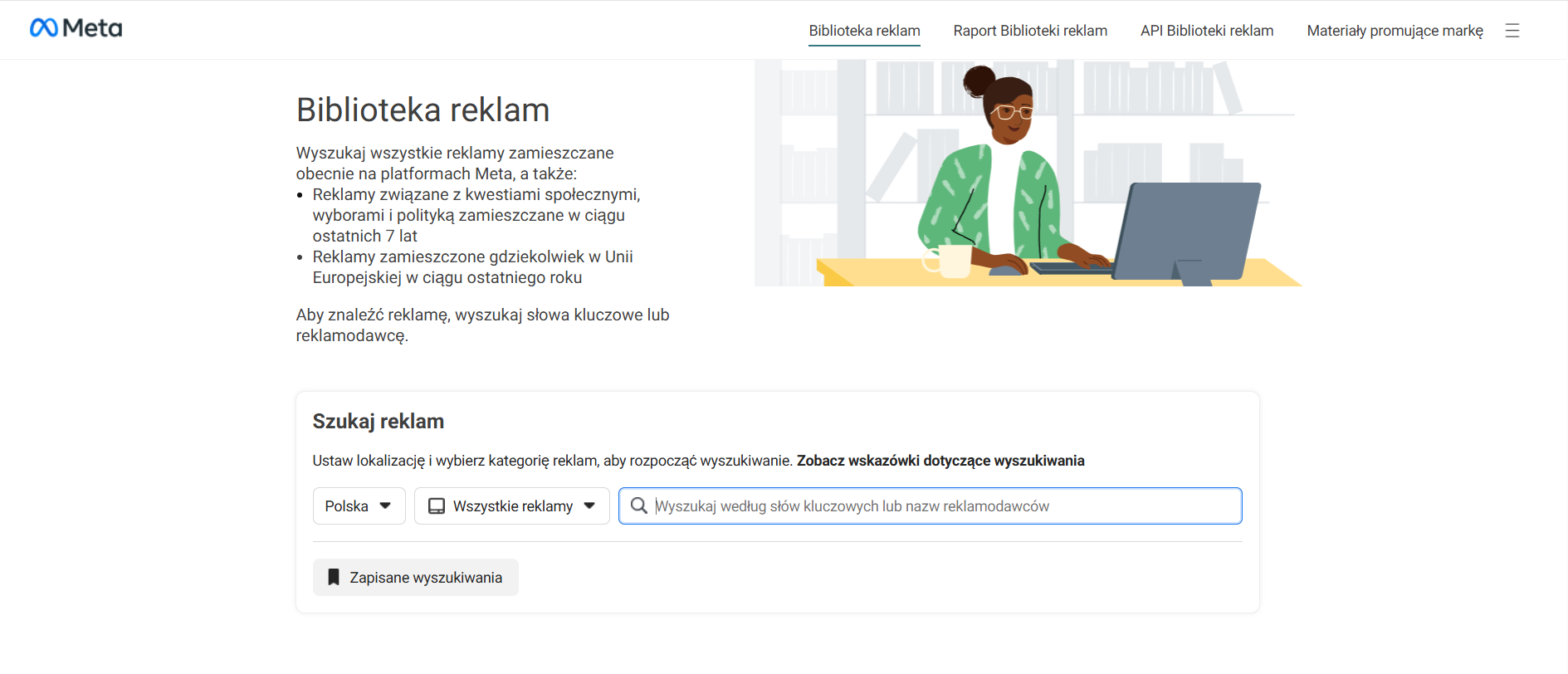Expand the Polska country dropdown
Screen dimensions: 1568x674
pos(359,505)
